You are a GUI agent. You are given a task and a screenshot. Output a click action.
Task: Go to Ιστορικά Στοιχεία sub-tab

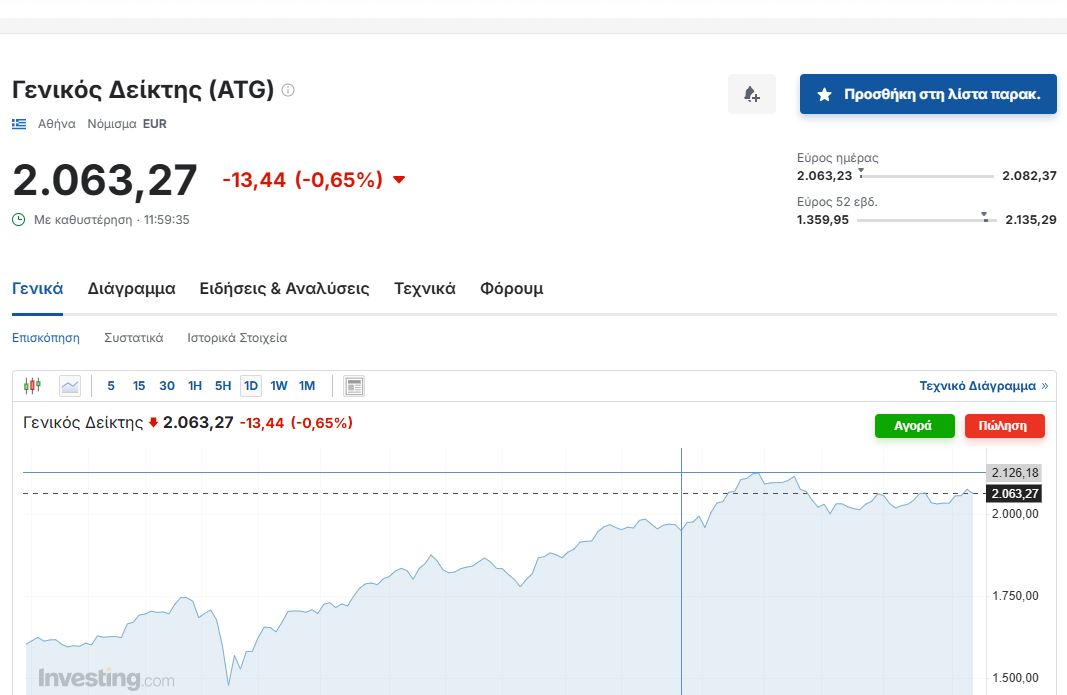point(237,338)
